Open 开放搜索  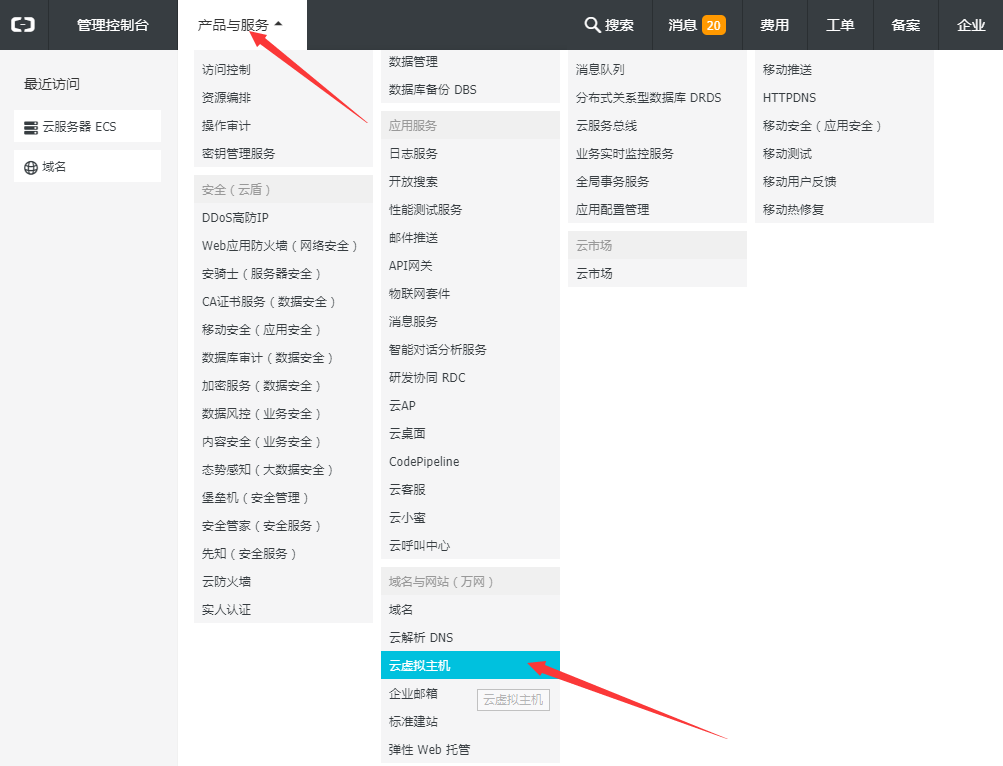pyautogui.click(x=413, y=182)
